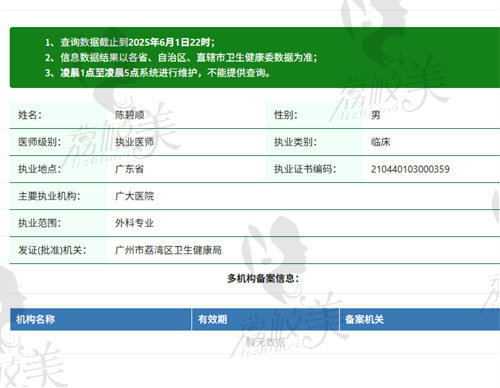Select certificate number 210440103000359
The height and width of the screenshot is (388, 500).
coord(410,169)
